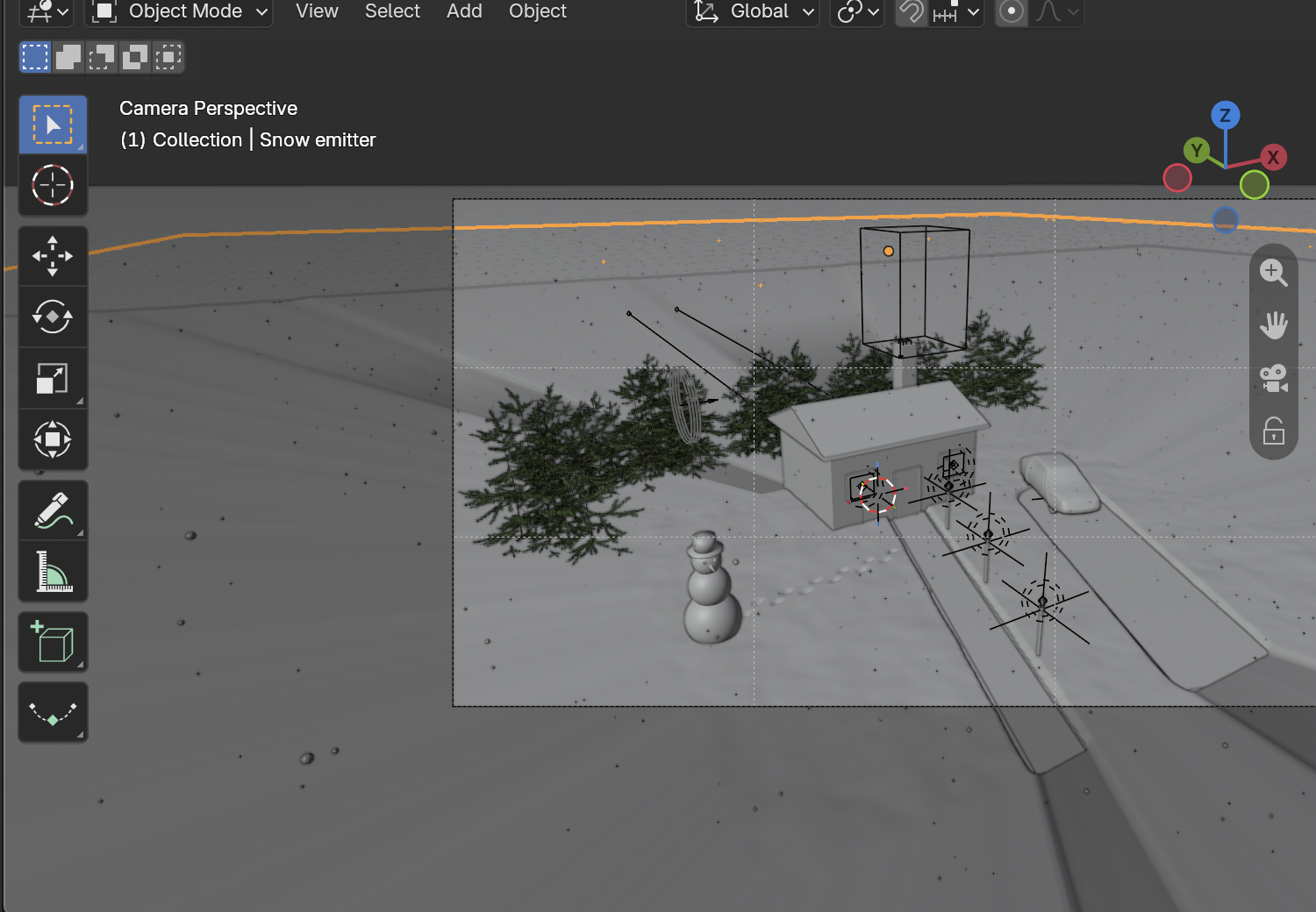Open proportional falloff dropdown
Viewport: 1316px width, 912px height.
pyautogui.click(x=1056, y=11)
